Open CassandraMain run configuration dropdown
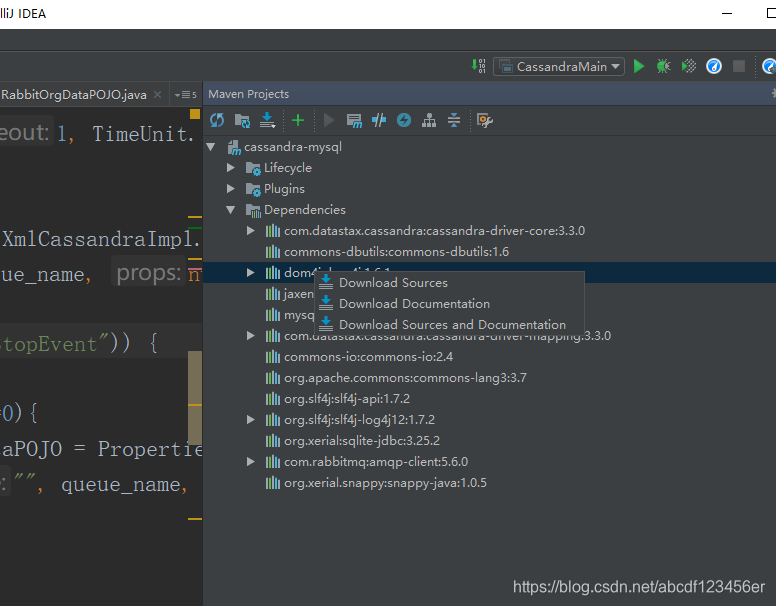 (559, 66)
